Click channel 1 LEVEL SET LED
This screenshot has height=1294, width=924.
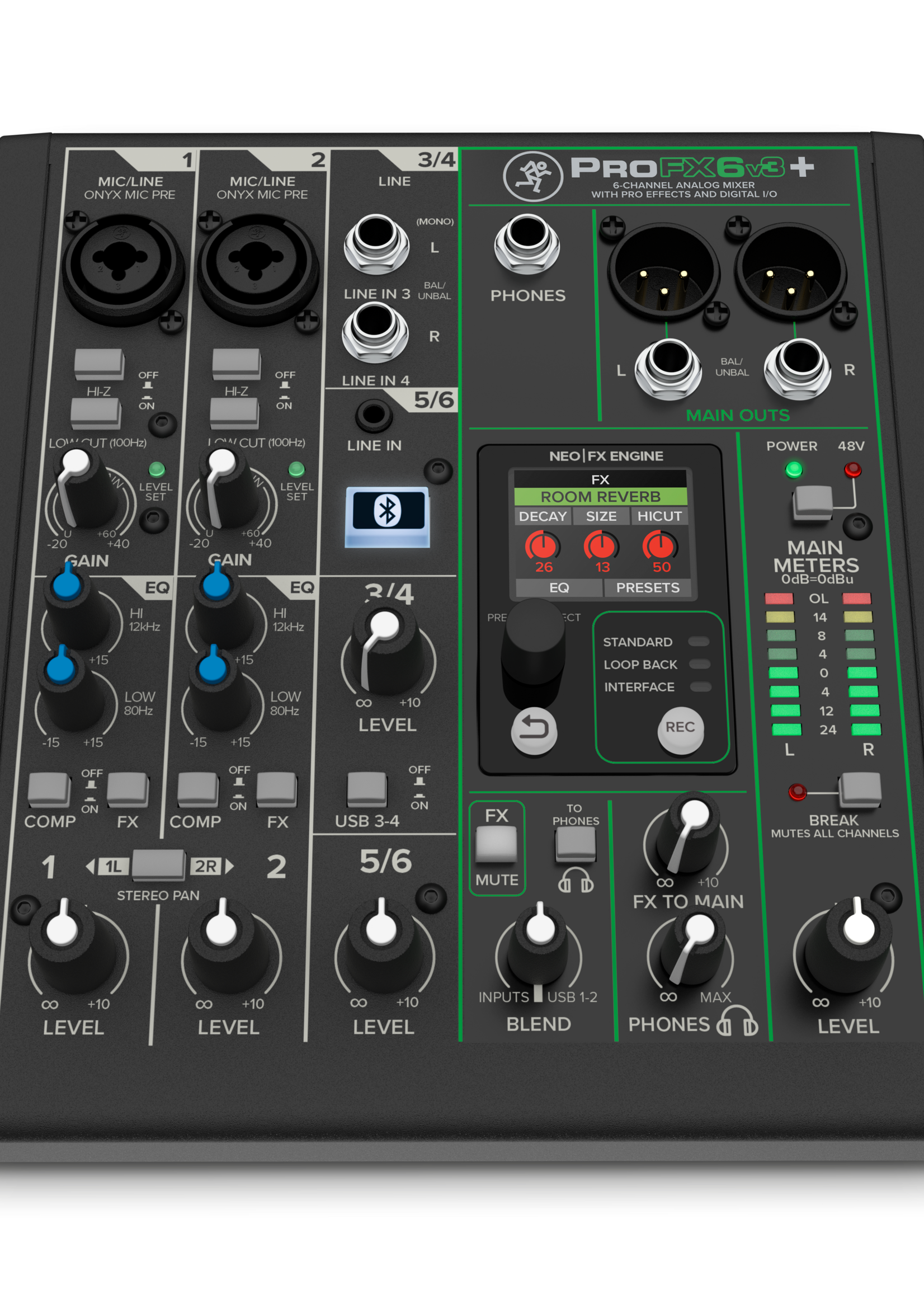157,469
